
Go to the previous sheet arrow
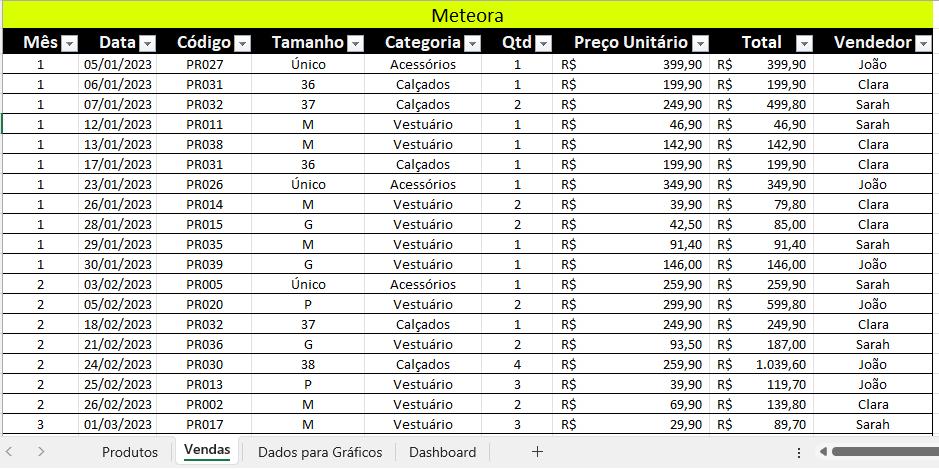click(x=9, y=452)
